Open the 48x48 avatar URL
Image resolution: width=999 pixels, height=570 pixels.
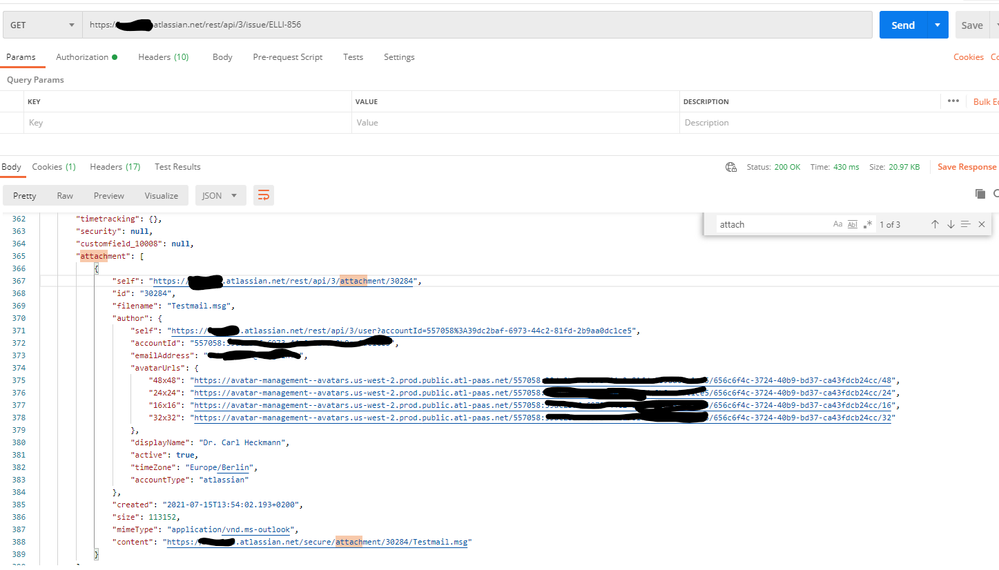[545, 380]
